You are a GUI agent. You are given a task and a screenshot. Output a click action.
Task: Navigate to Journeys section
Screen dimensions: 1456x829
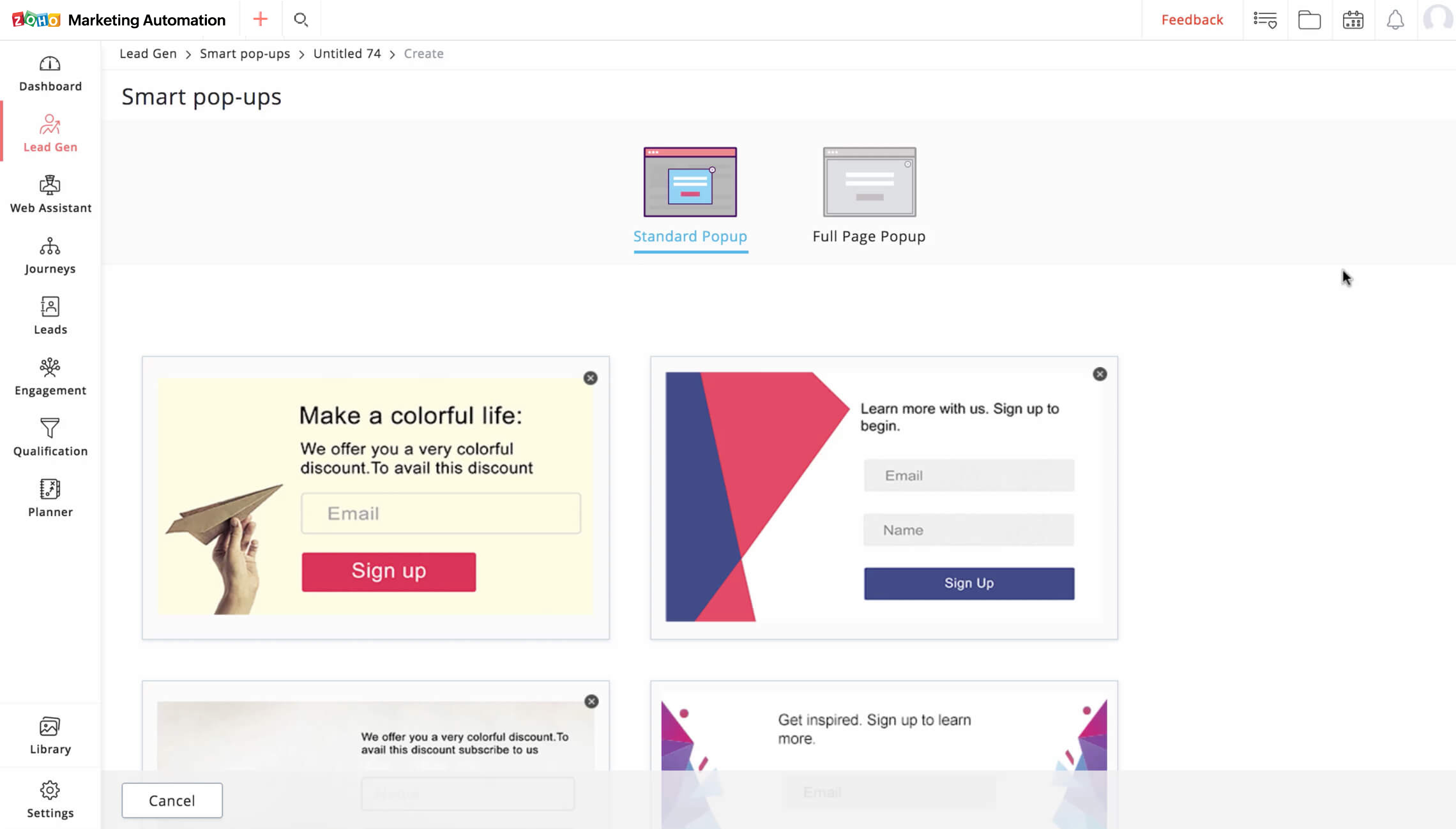[49, 254]
